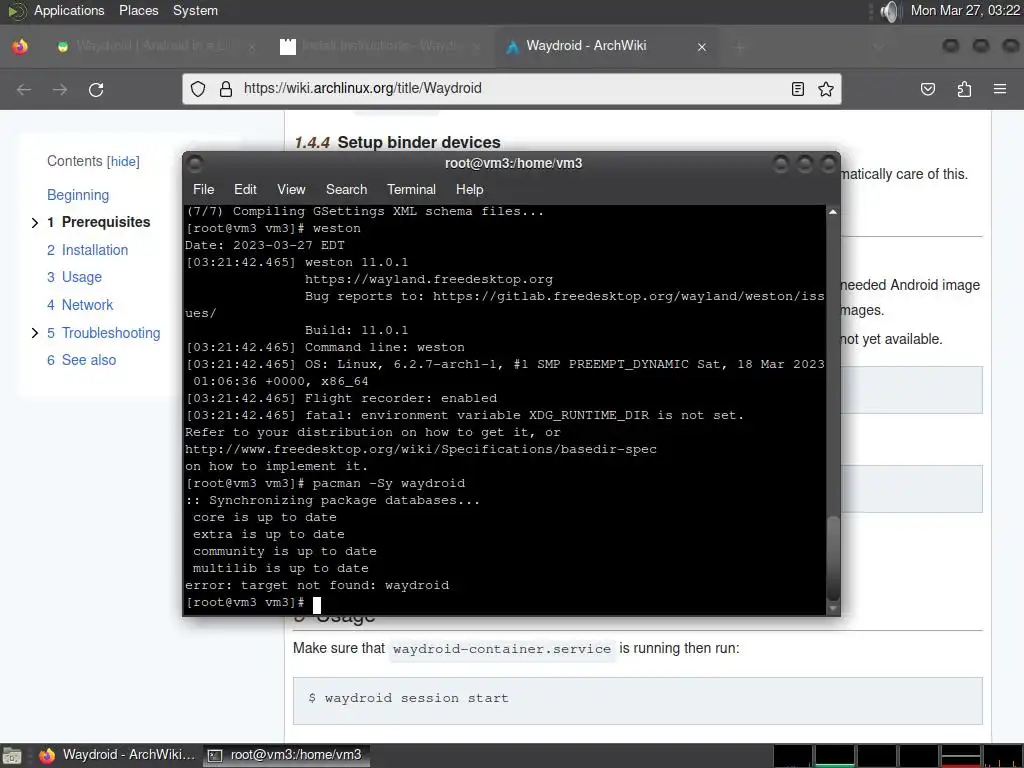Go back with the browser back arrow
The height and width of the screenshot is (768, 1024).
click(24, 89)
